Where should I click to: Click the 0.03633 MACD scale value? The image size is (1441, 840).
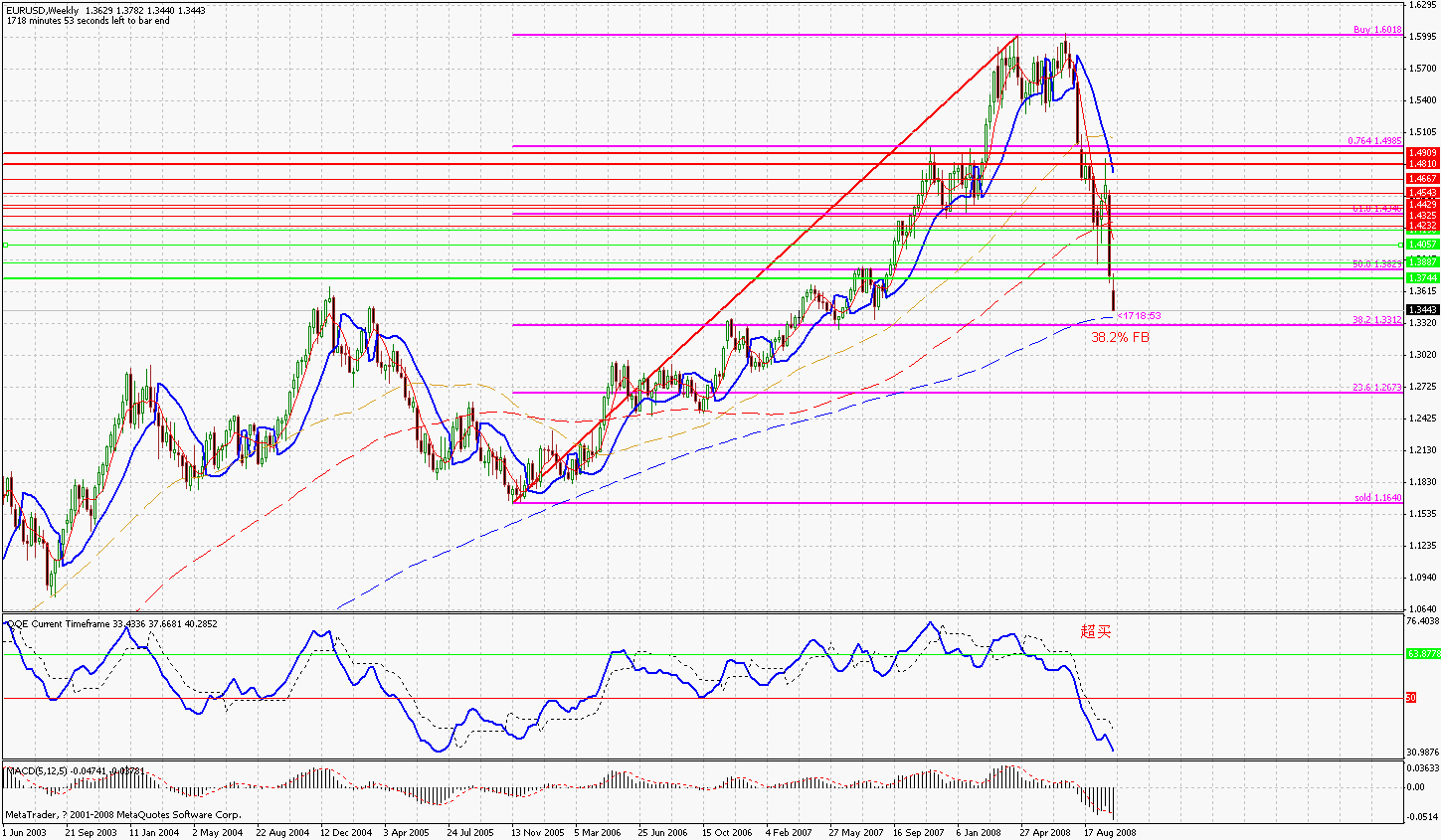pyautogui.click(x=1423, y=768)
